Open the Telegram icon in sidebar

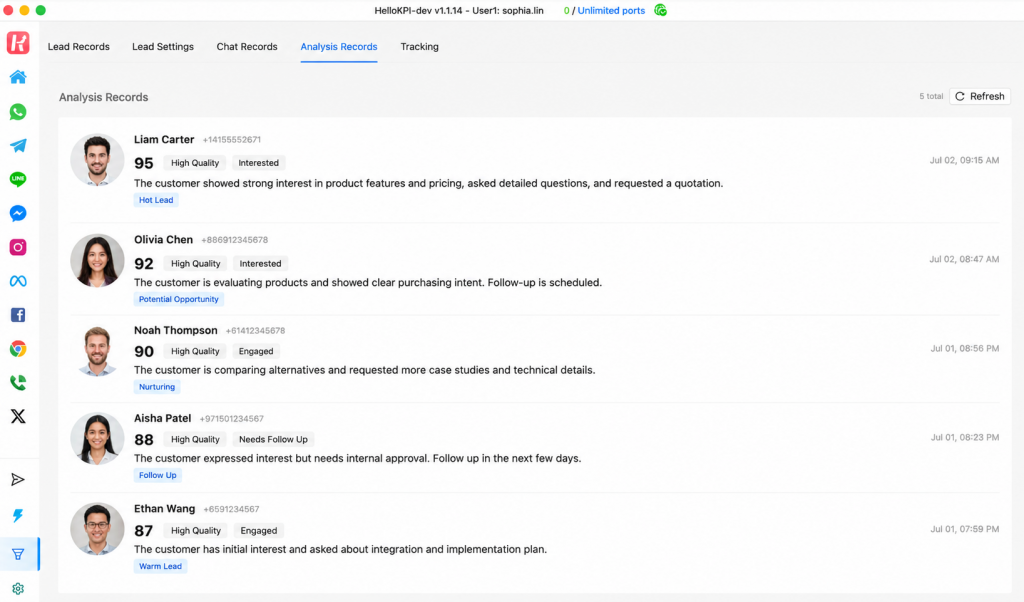point(18,146)
